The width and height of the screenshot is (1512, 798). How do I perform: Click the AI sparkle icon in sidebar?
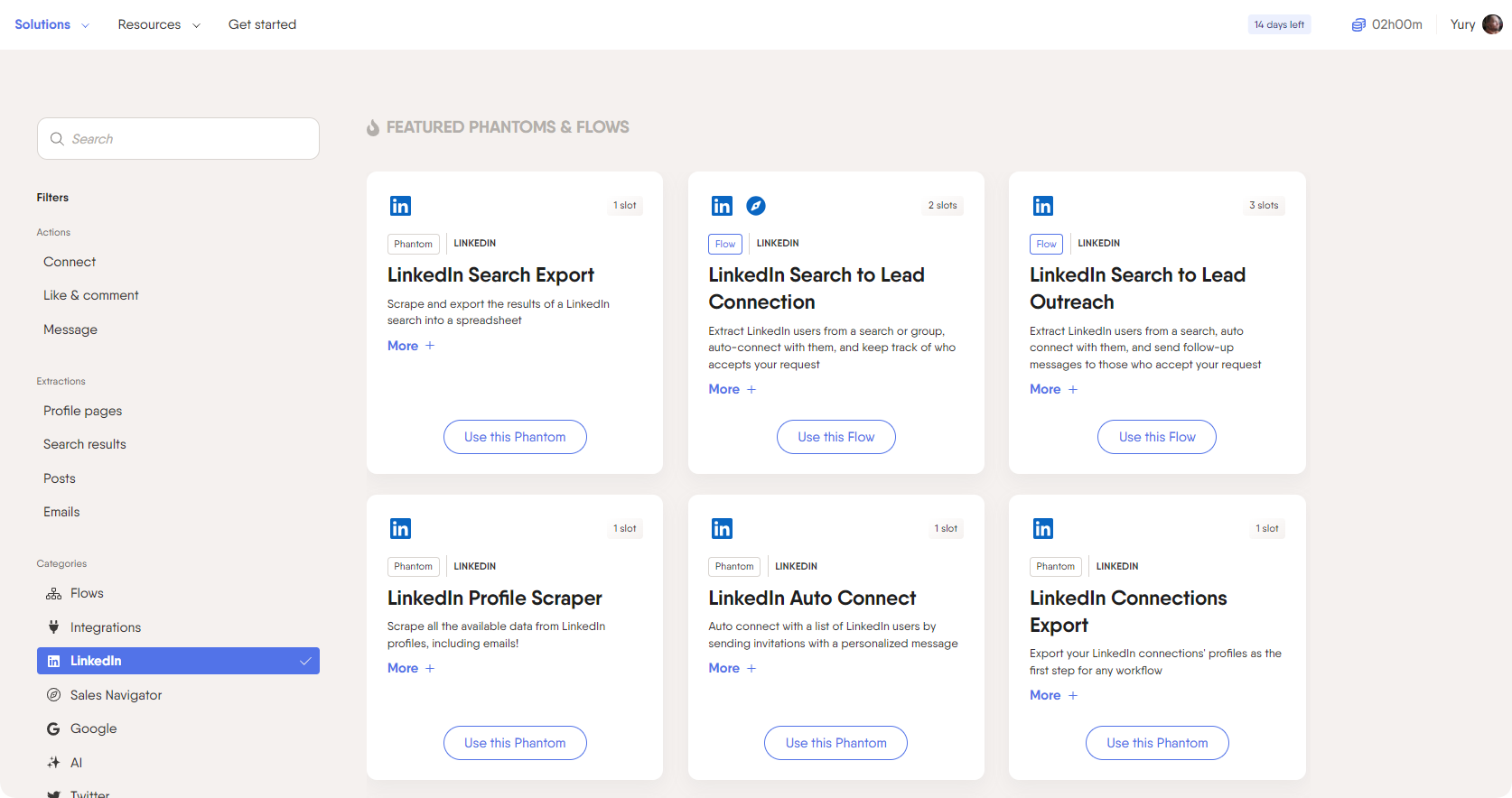point(53,763)
